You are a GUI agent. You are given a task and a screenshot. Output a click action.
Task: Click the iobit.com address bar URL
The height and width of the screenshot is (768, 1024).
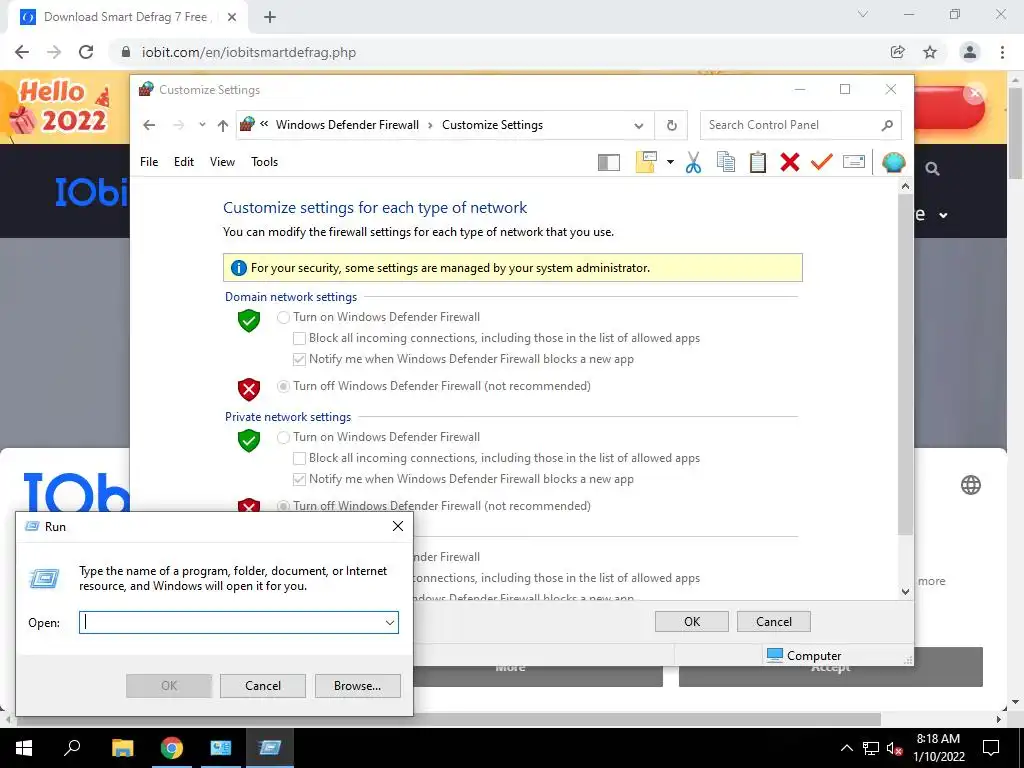[x=249, y=52]
